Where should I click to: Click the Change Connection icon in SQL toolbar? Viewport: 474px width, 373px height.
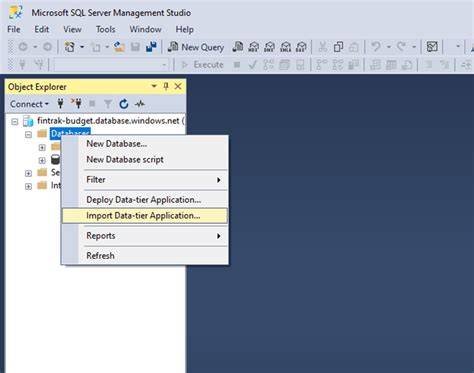tap(39, 64)
